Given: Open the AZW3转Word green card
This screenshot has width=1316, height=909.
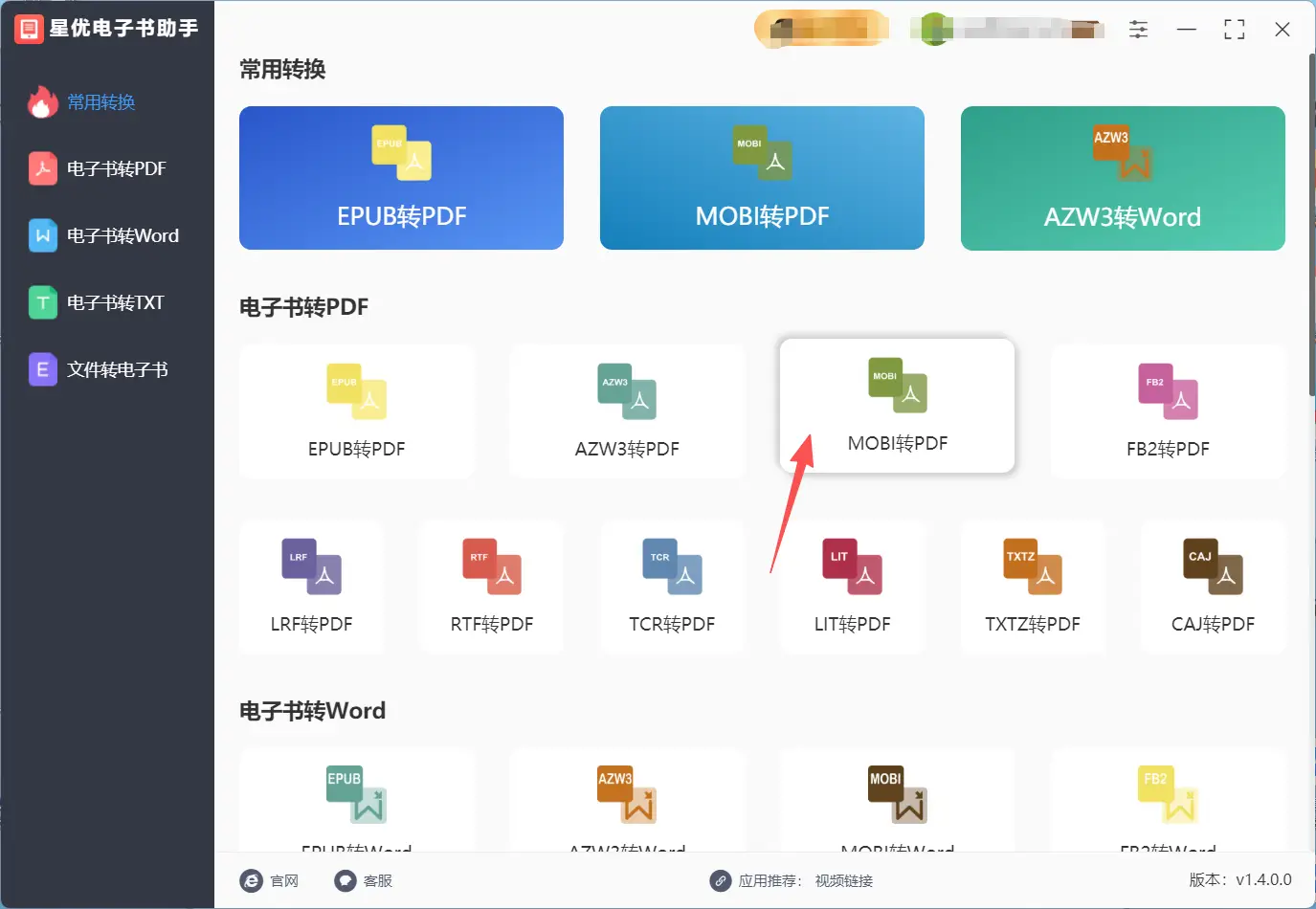Looking at the screenshot, I should (1122, 178).
